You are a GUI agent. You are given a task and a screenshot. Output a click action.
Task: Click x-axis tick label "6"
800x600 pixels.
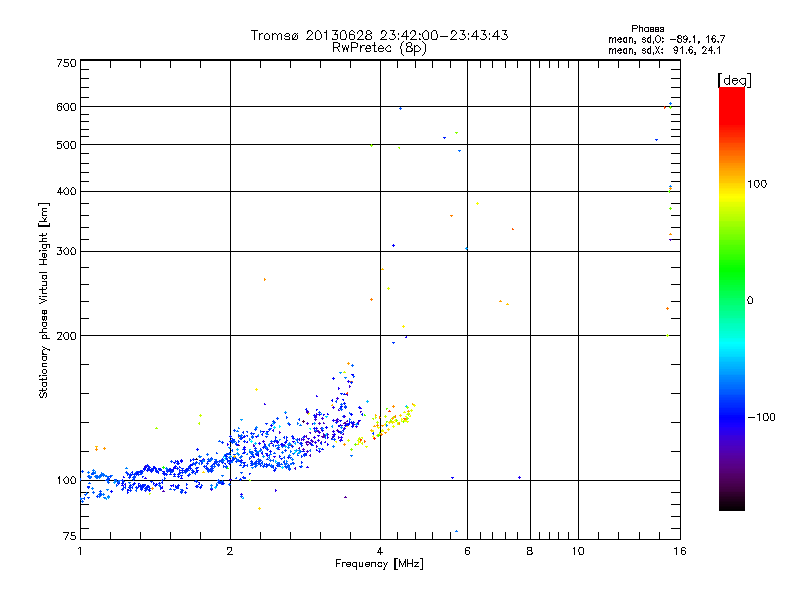click(467, 551)
